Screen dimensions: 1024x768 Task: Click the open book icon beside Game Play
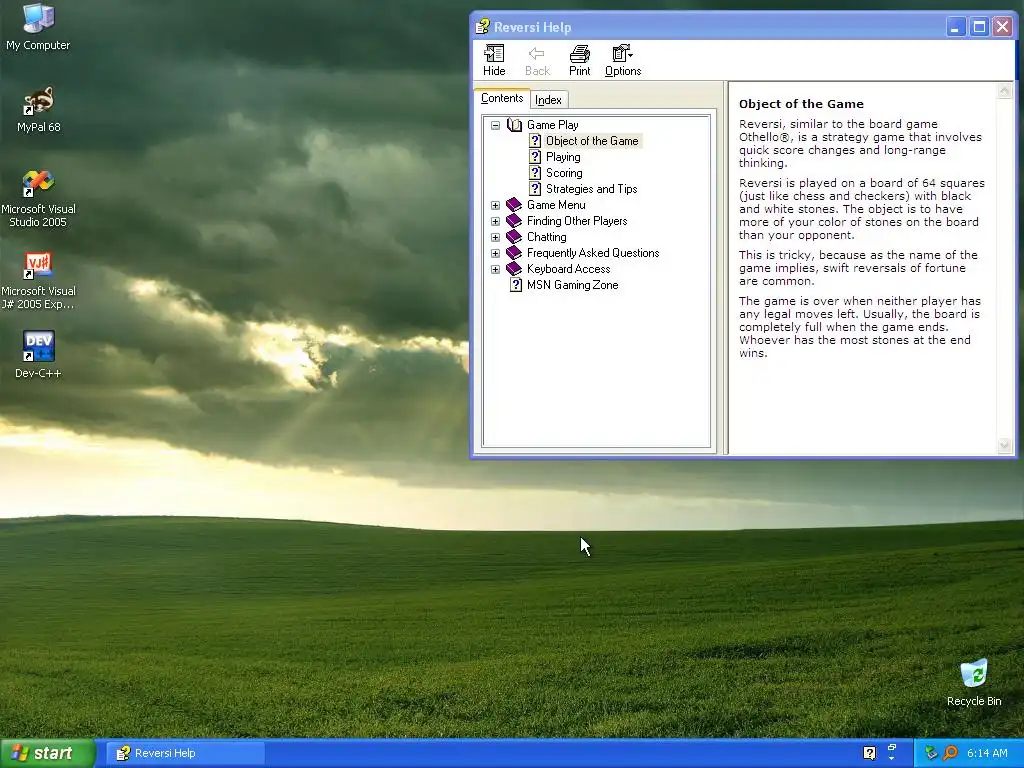point(515,125)
